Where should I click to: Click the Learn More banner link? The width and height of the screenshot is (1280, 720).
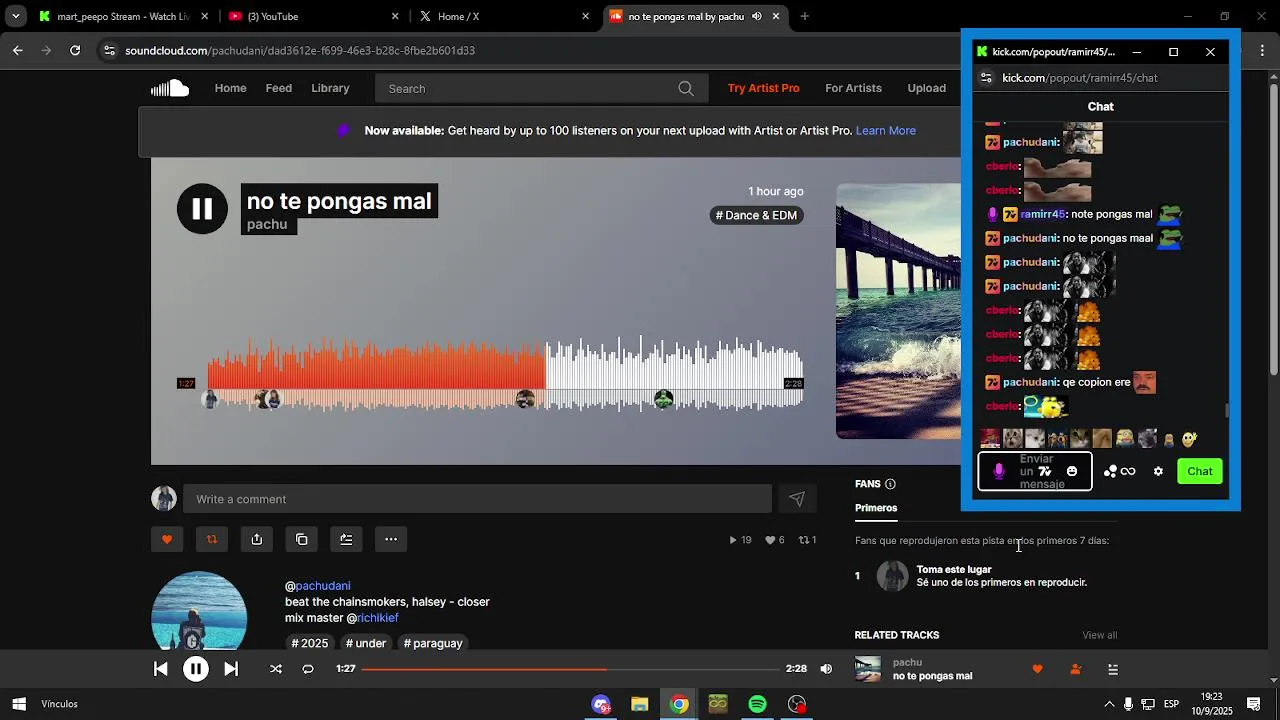click(885, 130)
